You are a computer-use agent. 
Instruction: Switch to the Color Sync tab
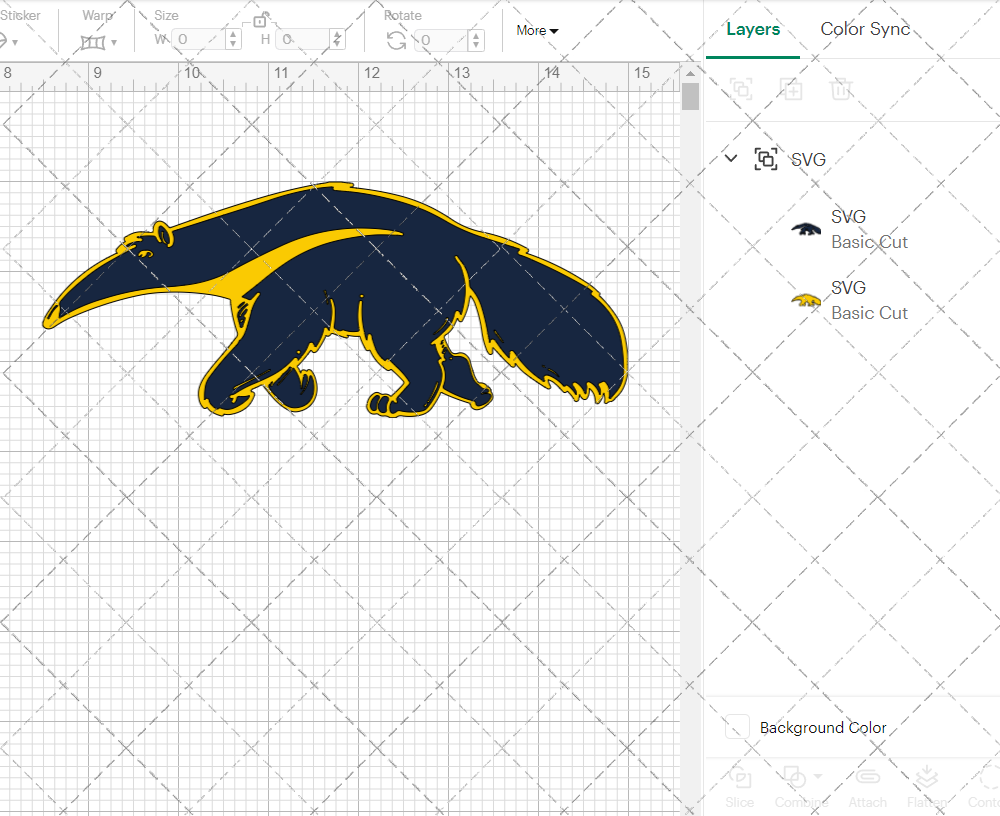coord(865,29)
